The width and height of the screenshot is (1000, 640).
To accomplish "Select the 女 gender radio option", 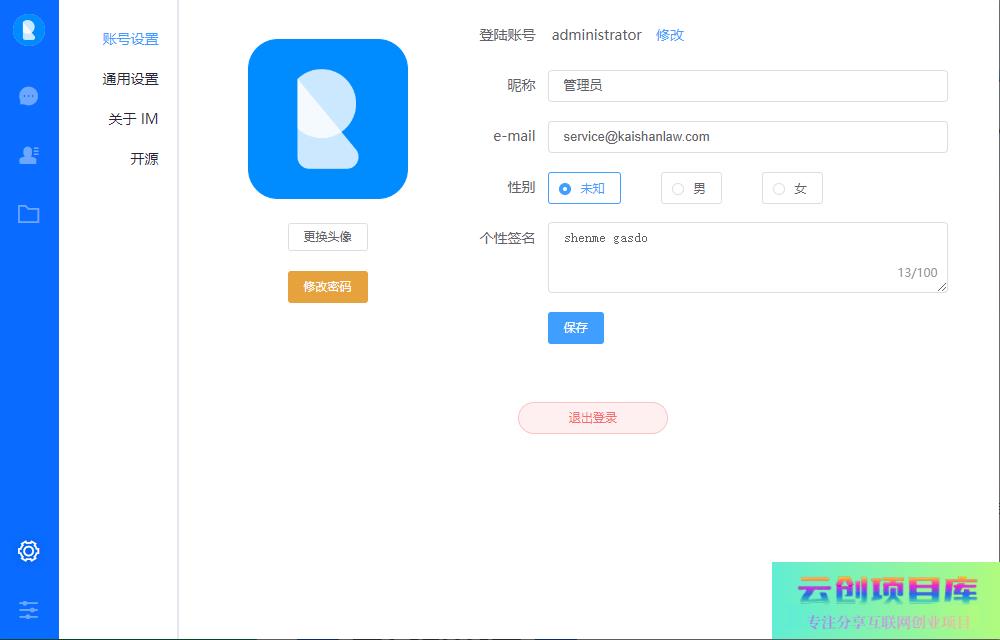I will [792, 188].
